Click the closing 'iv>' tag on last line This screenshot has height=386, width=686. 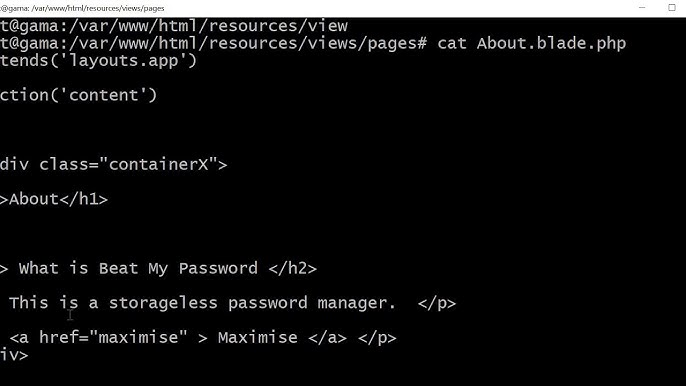coord(14,354)
